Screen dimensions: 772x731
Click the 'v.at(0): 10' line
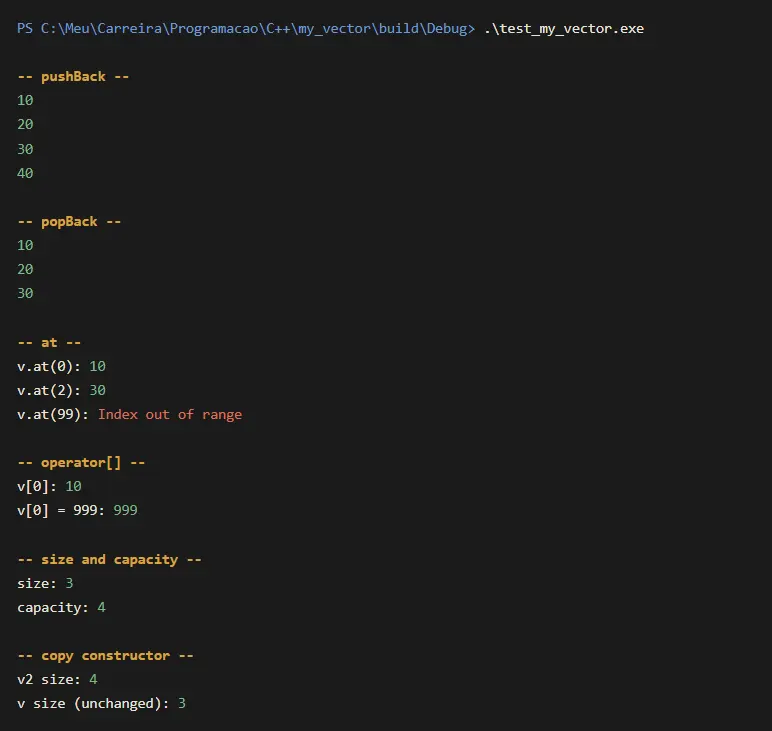pyautogui.click(x=62, y=366)
